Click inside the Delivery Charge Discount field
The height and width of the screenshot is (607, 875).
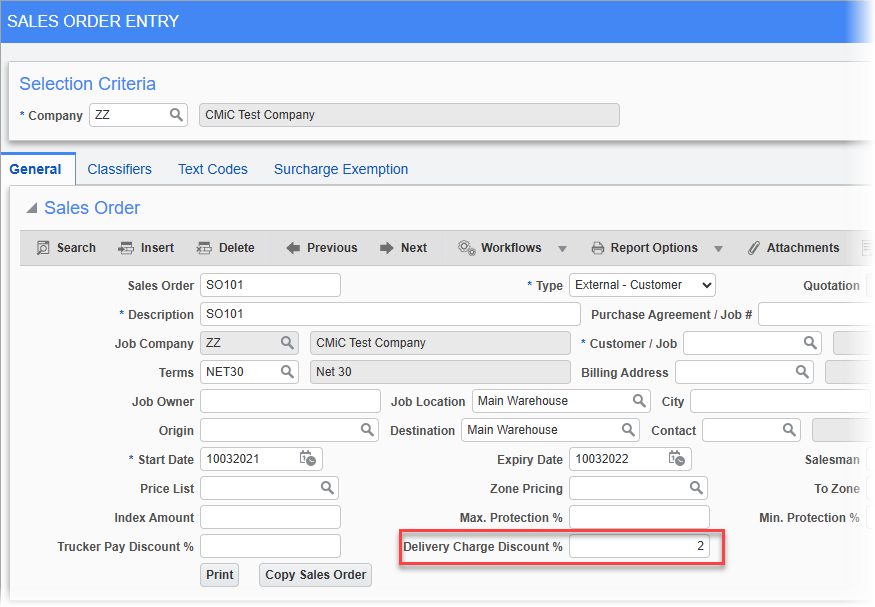(x=638, y=547)
